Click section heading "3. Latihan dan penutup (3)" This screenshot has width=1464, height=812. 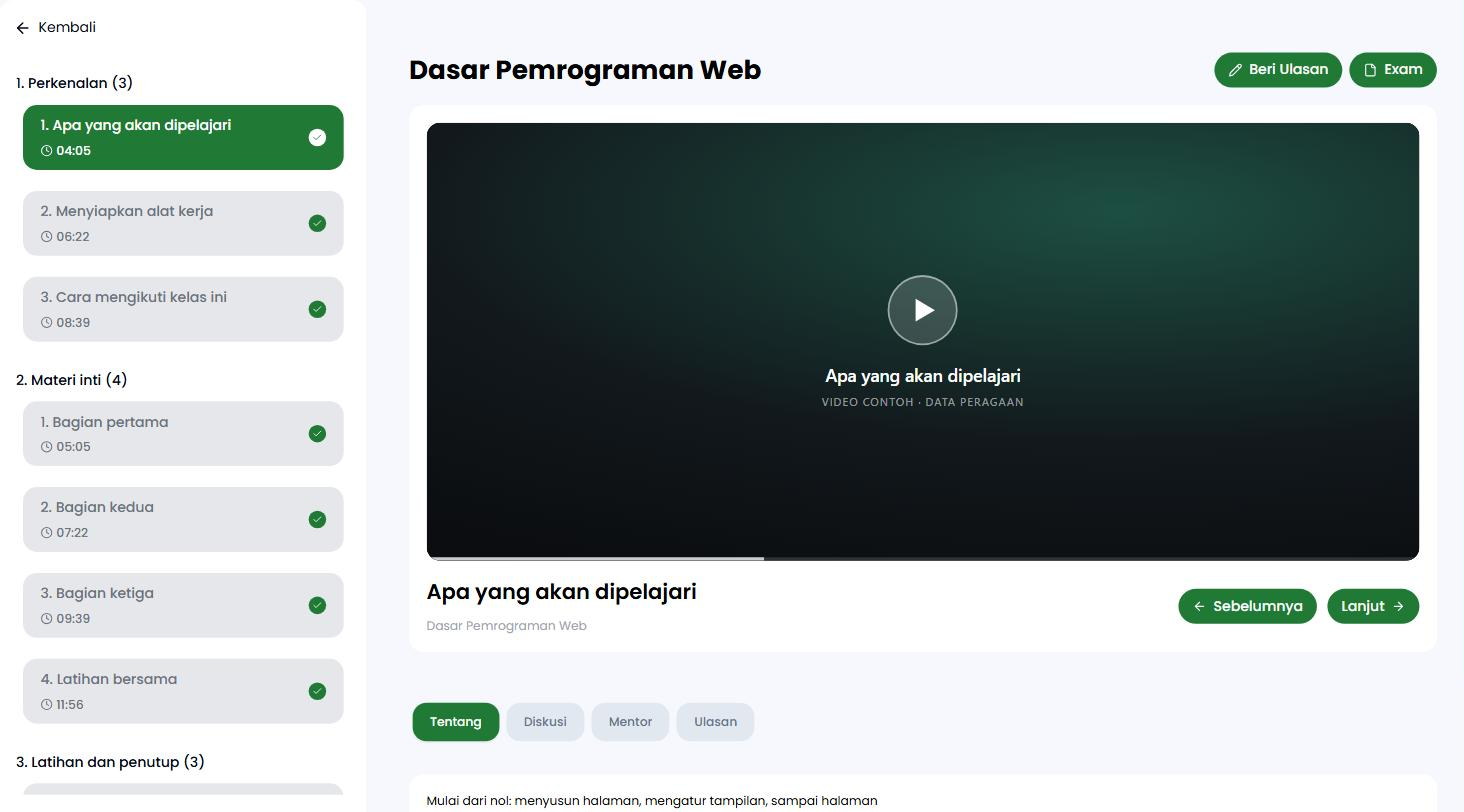111,762
